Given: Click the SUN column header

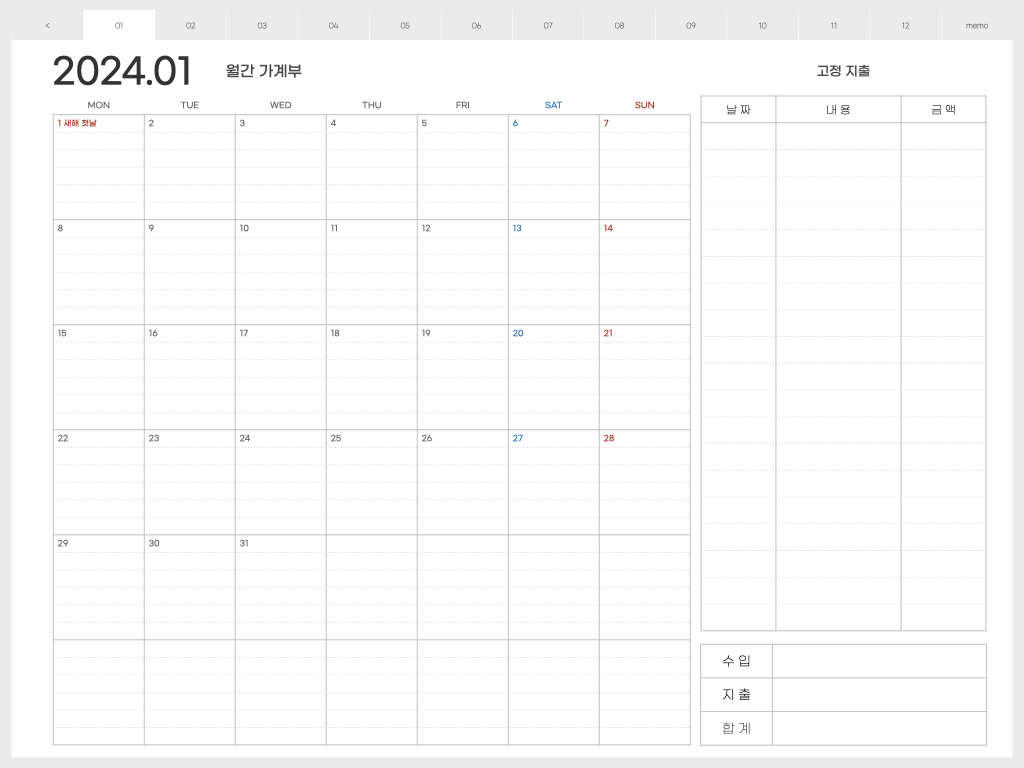Looking at the screenshot, I should [x=645, y=104].
